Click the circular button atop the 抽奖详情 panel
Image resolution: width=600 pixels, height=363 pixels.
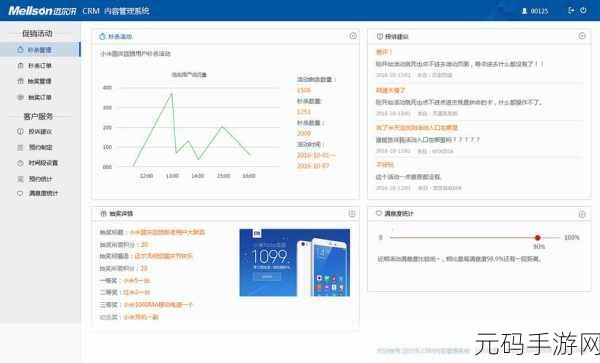(352, 214)
